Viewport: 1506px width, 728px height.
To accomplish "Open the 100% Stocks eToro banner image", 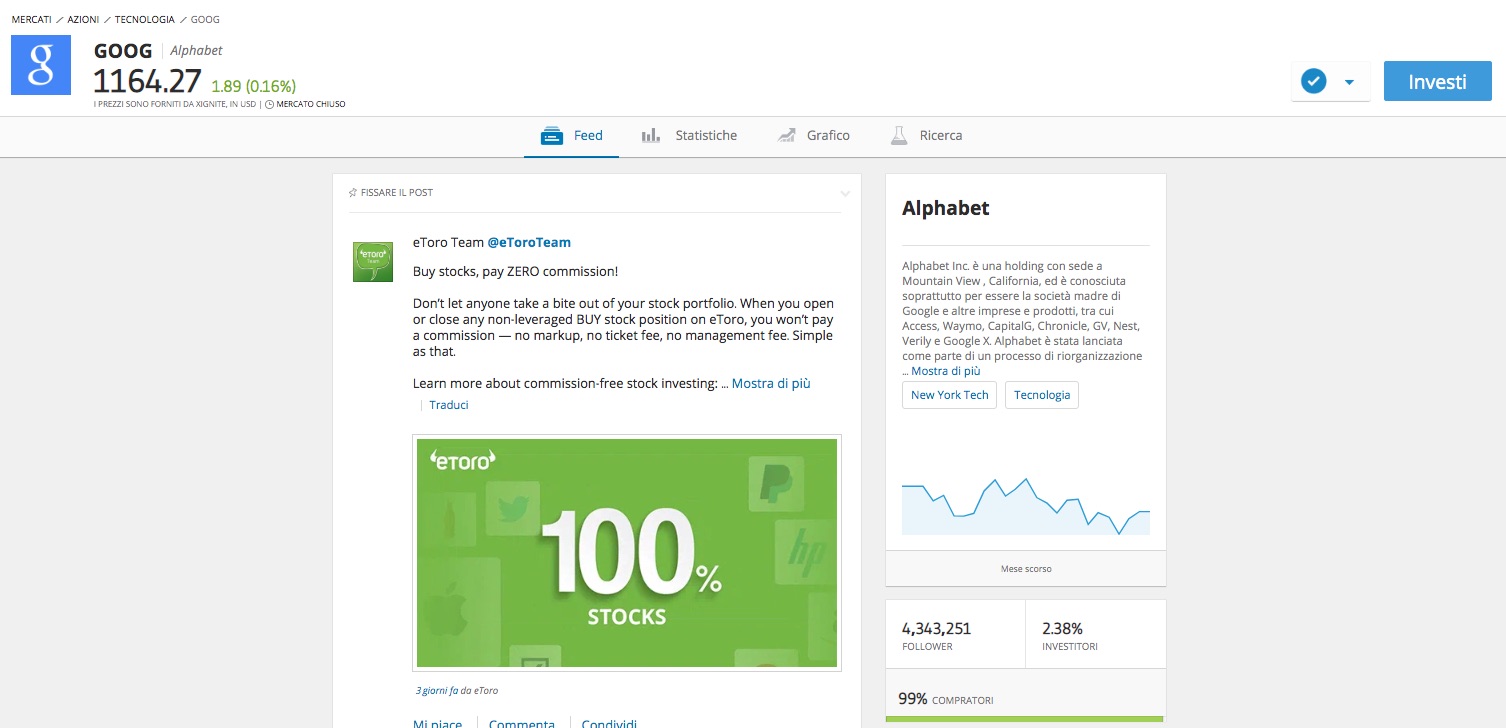I will 627,552.
